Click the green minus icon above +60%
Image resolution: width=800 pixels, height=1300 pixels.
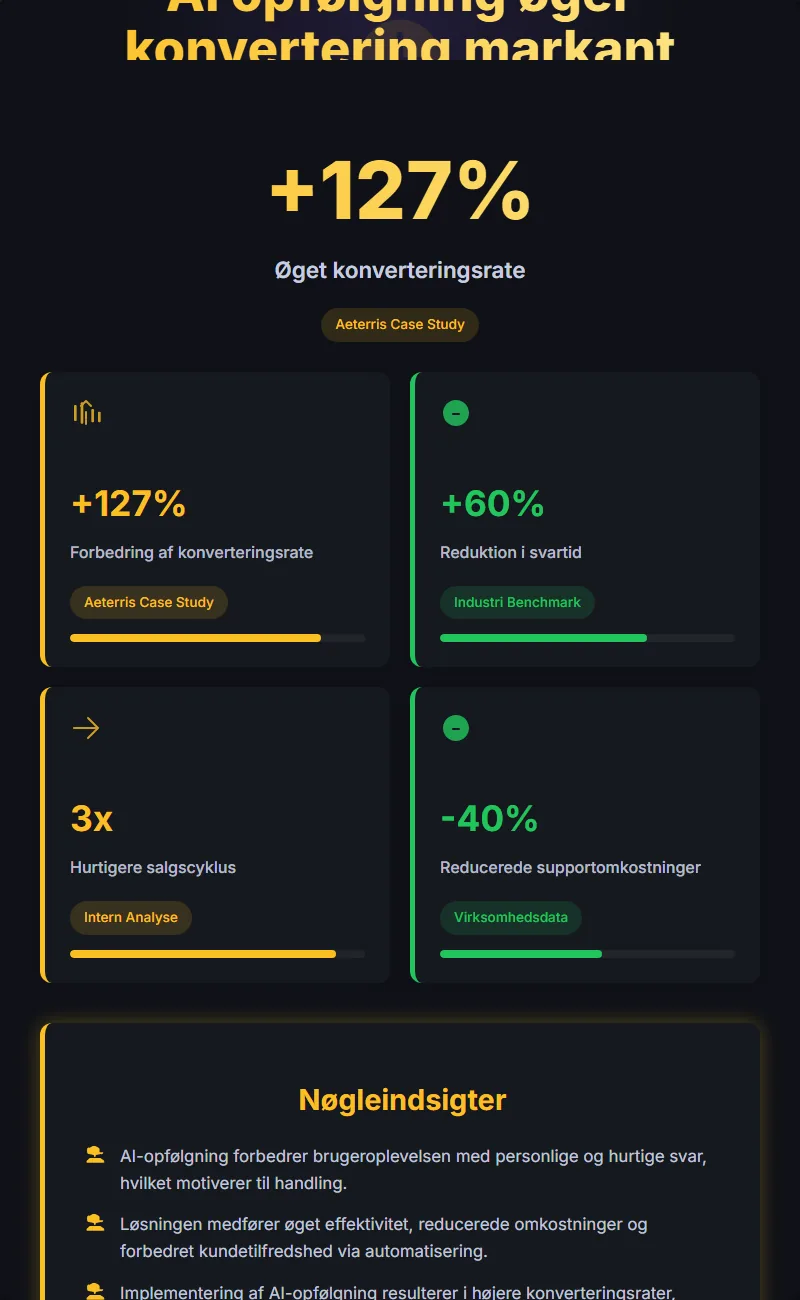[x=456, y=412]
